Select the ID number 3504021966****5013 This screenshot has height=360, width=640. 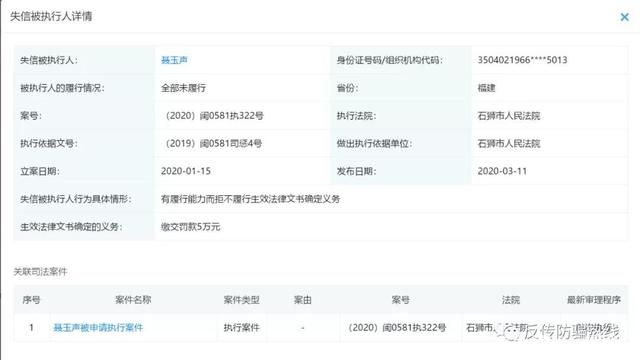pyautogui.click(x=522, y=60)
